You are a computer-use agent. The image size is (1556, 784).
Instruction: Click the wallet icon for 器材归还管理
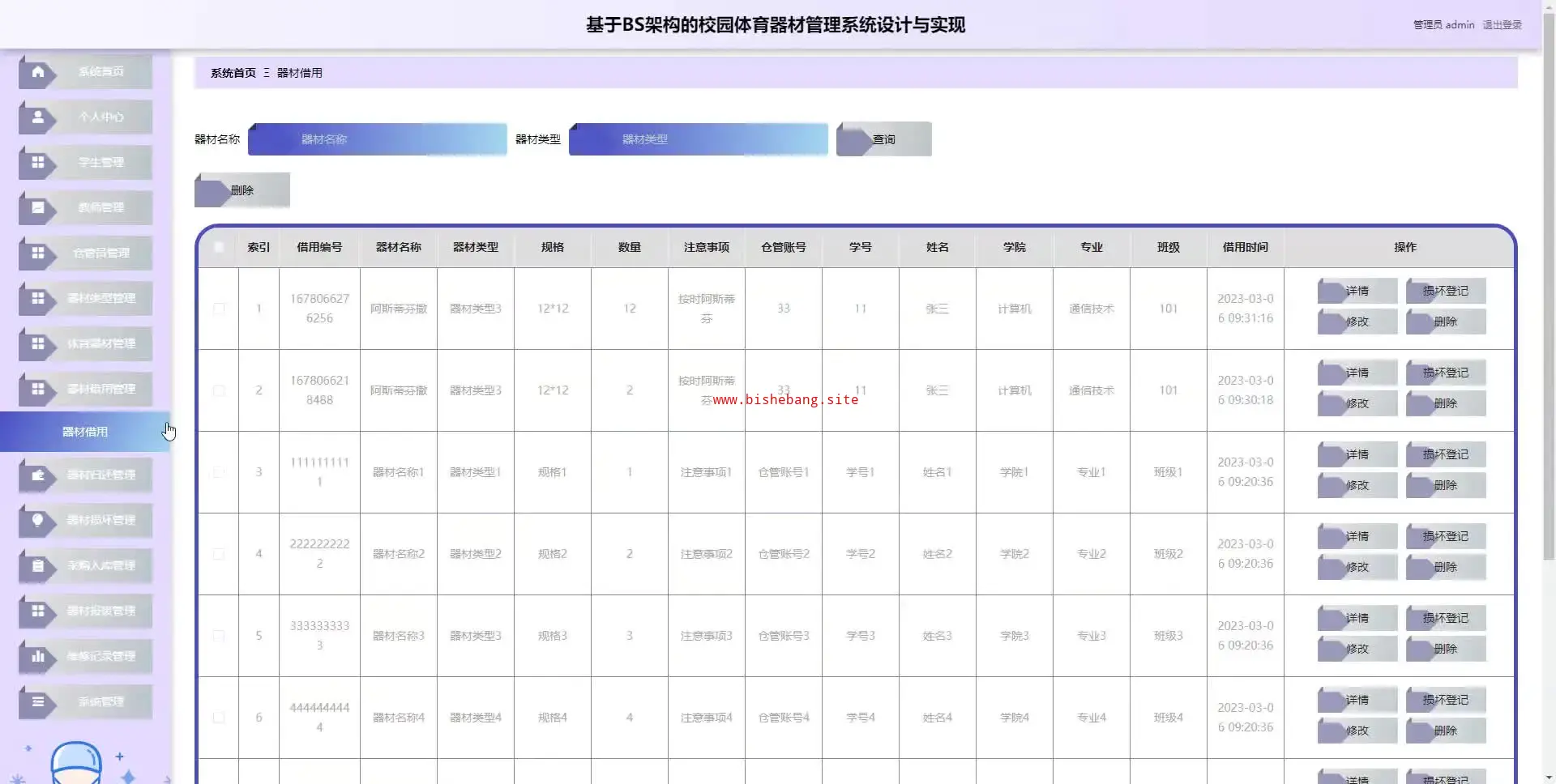(x=37, y=475)
